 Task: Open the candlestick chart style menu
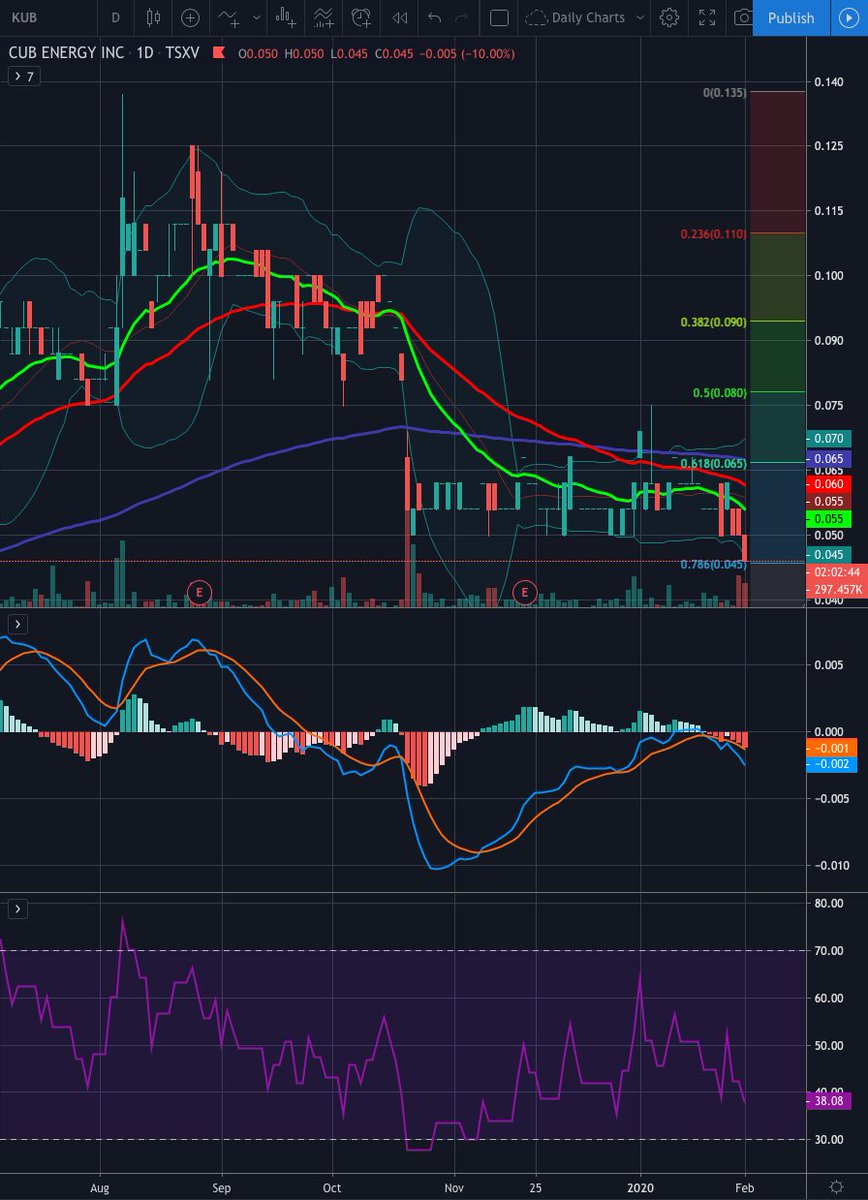(x=153, y=17)
